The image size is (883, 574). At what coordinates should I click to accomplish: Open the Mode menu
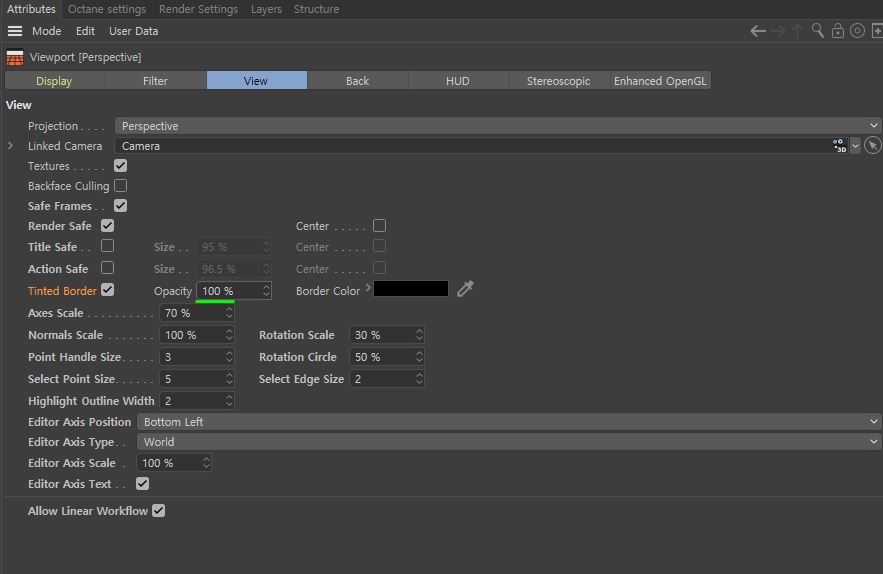47,31
